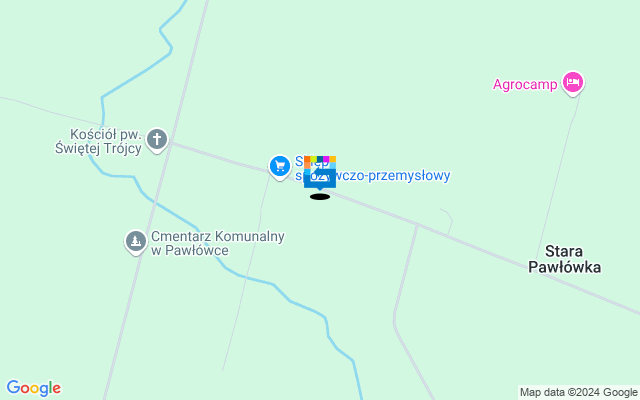
Task: Select the shopping cart store pin
Action: [x=280, y=167]
